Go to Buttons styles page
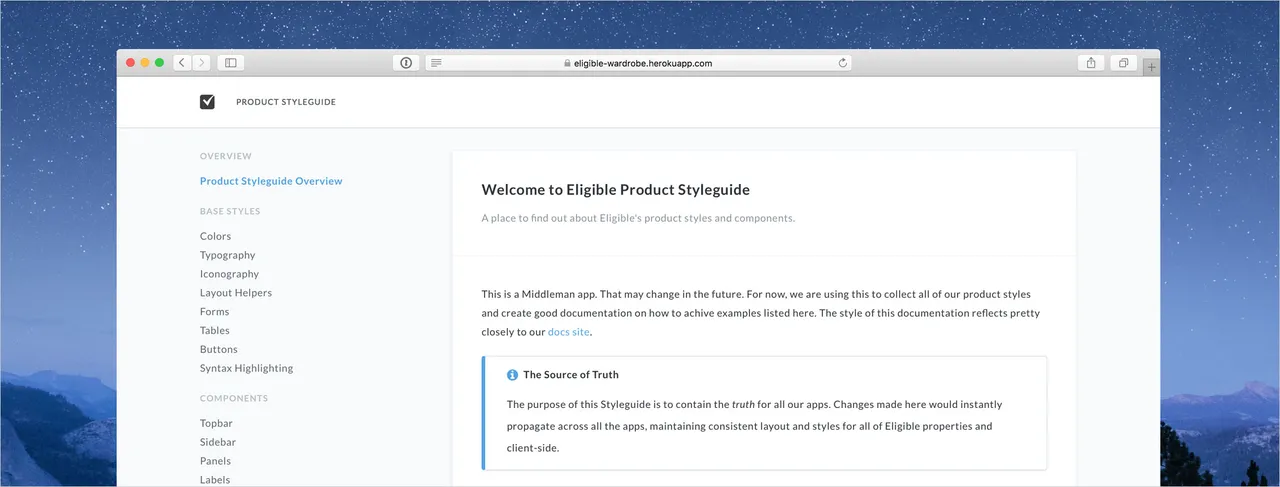Viewport: 1280px width, 487px height. click(x=219, y=349)
